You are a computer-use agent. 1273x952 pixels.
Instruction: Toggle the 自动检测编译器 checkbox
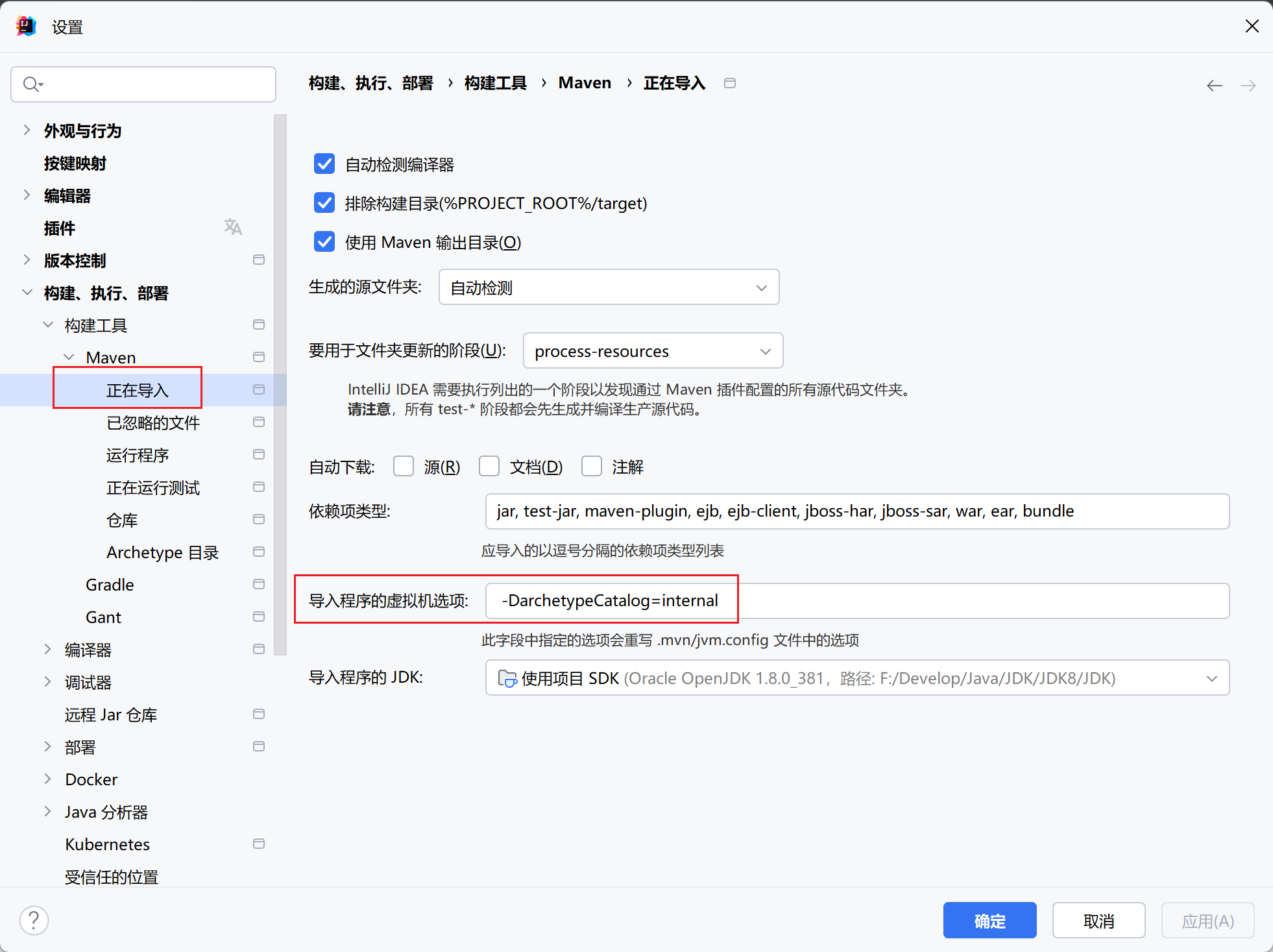point(324,164)
